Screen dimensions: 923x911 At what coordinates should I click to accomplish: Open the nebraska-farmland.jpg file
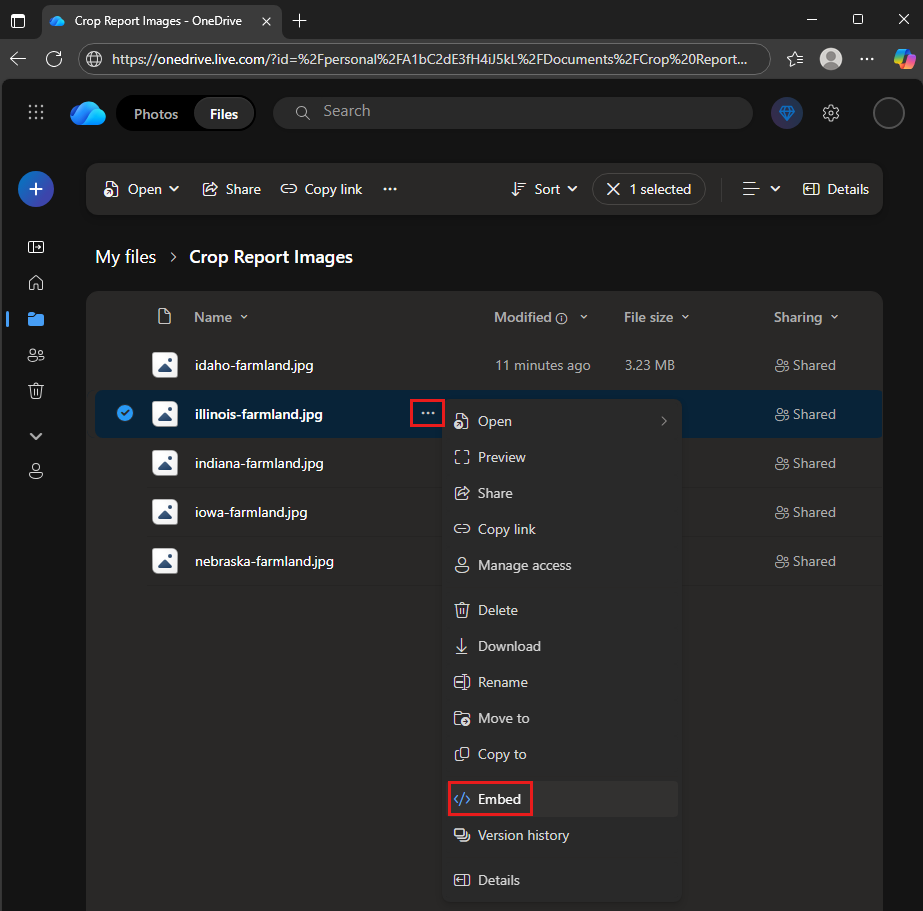tap(264, 561)
